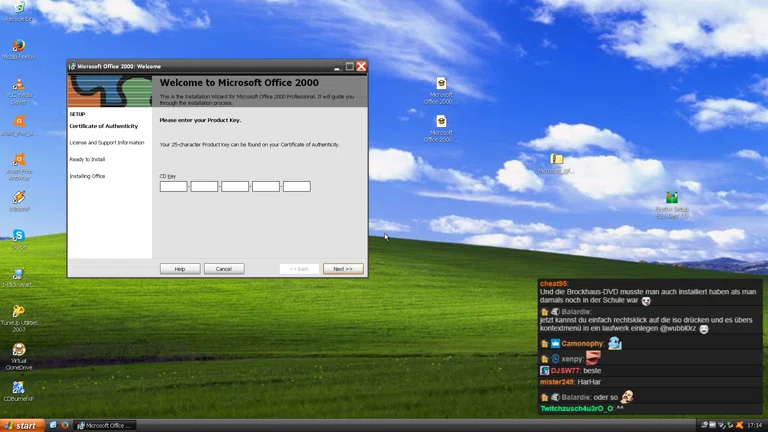Click the Start button
Screen dimensions: 768x432
tap(23, 425)
